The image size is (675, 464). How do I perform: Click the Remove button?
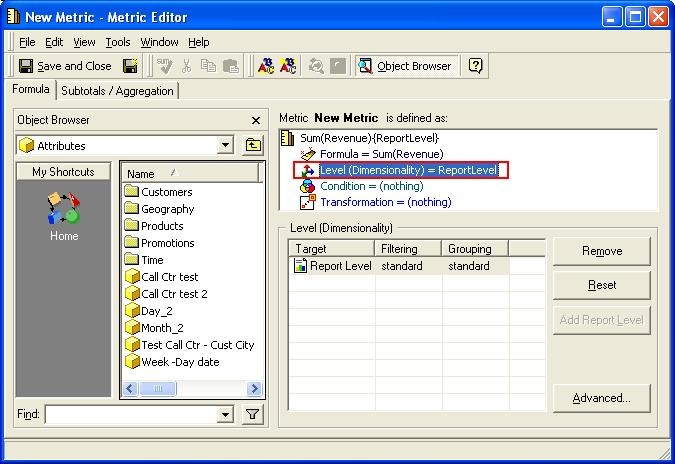point(601,251)
